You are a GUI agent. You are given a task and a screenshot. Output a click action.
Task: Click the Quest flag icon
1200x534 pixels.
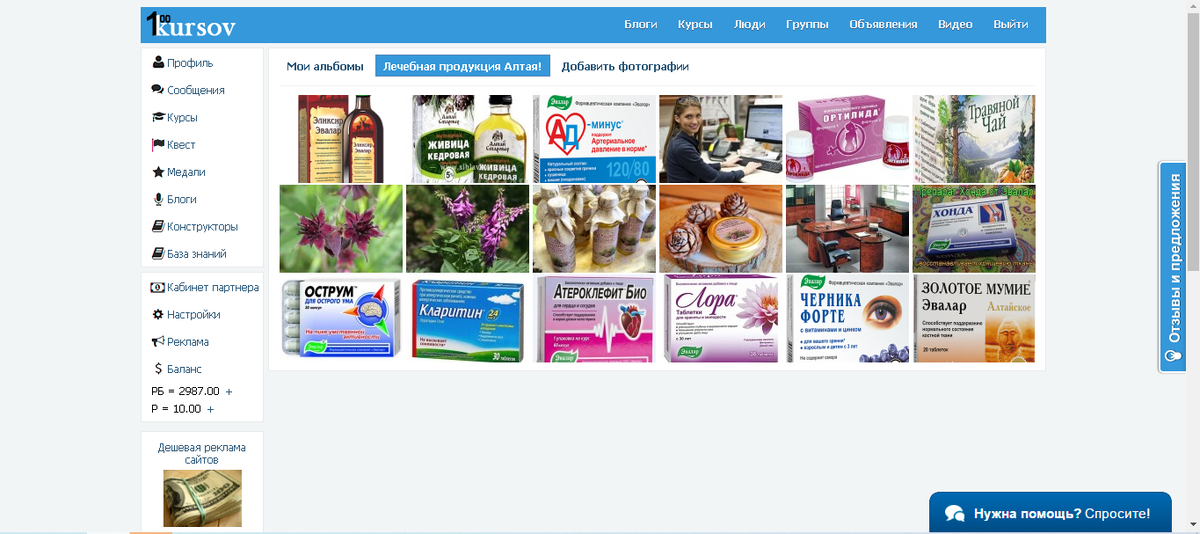158,144
